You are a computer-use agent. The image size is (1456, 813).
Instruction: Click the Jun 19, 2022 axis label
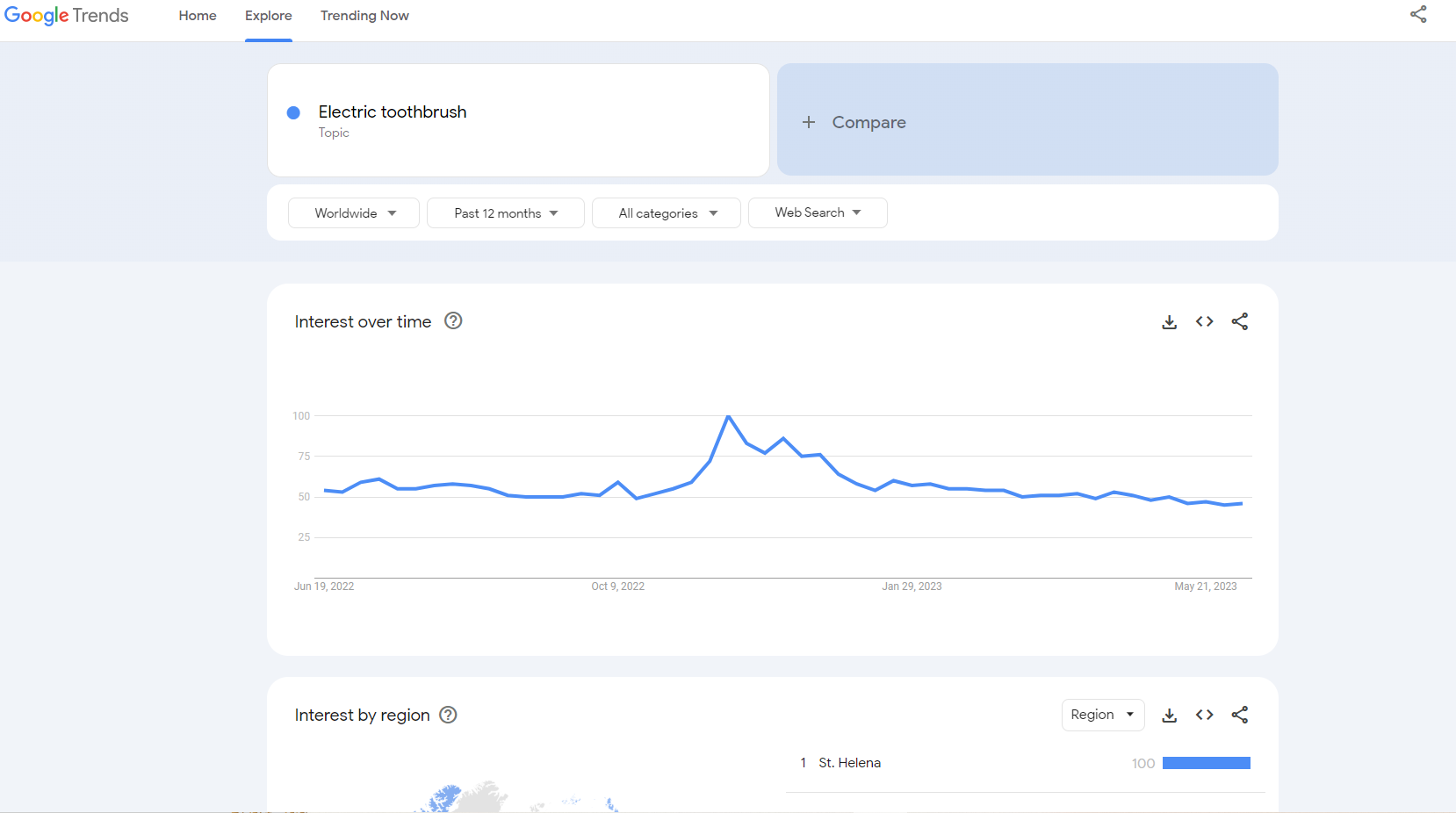[324, 586]
